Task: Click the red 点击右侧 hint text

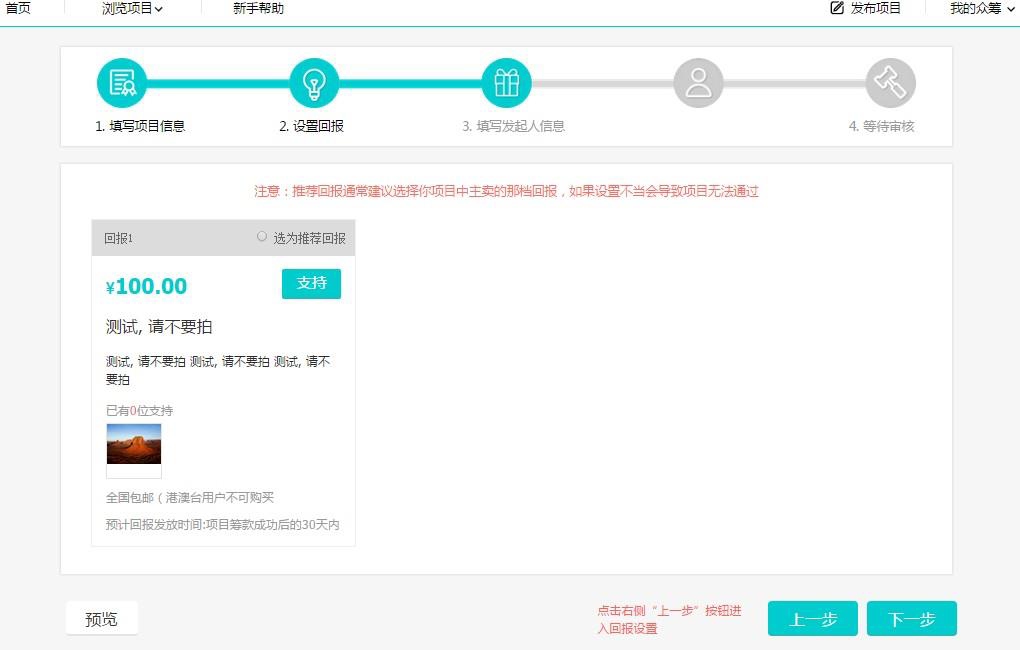Action: tap(669, 619)
